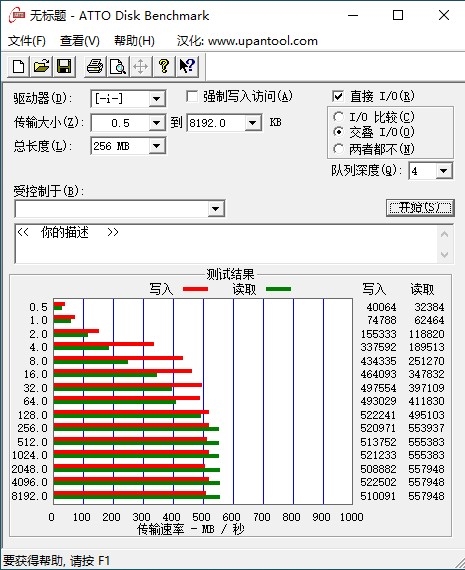The image size is (465, 570).
Task: Click the write value 155333
Action: (x=378, y=334)
